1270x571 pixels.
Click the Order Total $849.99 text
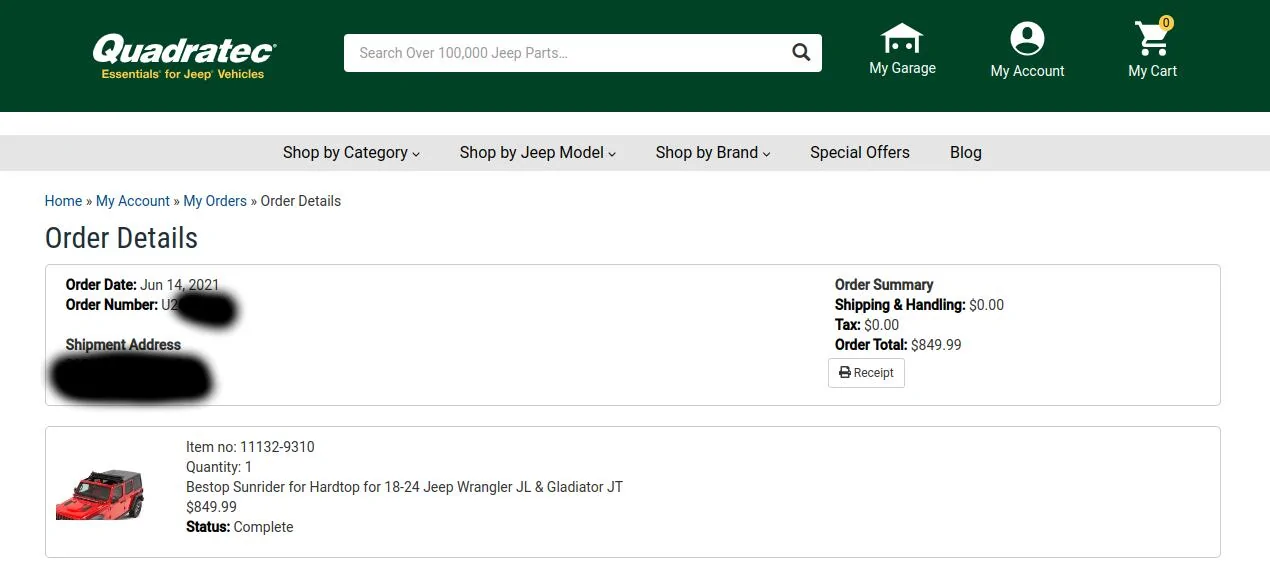pyautogui.click(x=898, y=345)
